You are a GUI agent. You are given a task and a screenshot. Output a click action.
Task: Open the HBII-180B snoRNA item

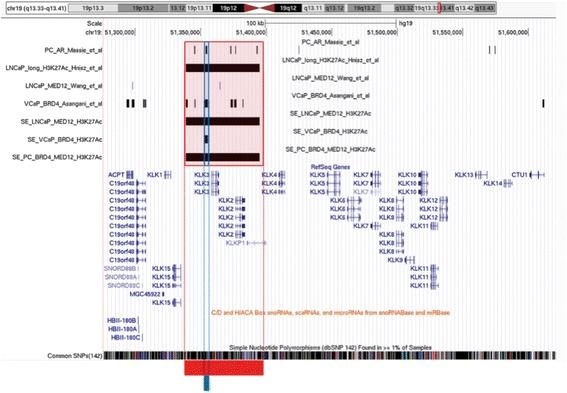pos(122,320)
